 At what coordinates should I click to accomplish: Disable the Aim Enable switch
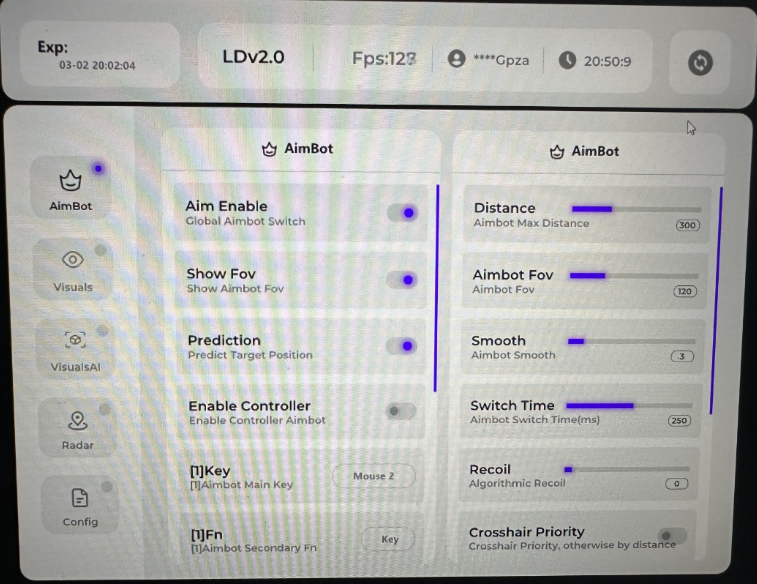(x=402, y=213)
